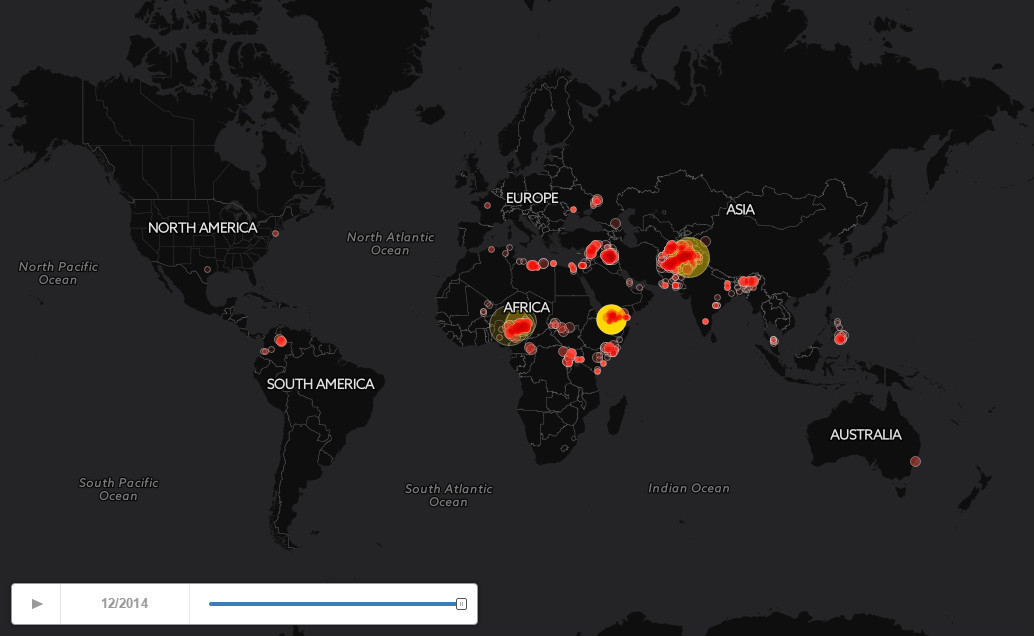
Task: Select the red cluster in Somalia
Action: (x=610, y=348)
